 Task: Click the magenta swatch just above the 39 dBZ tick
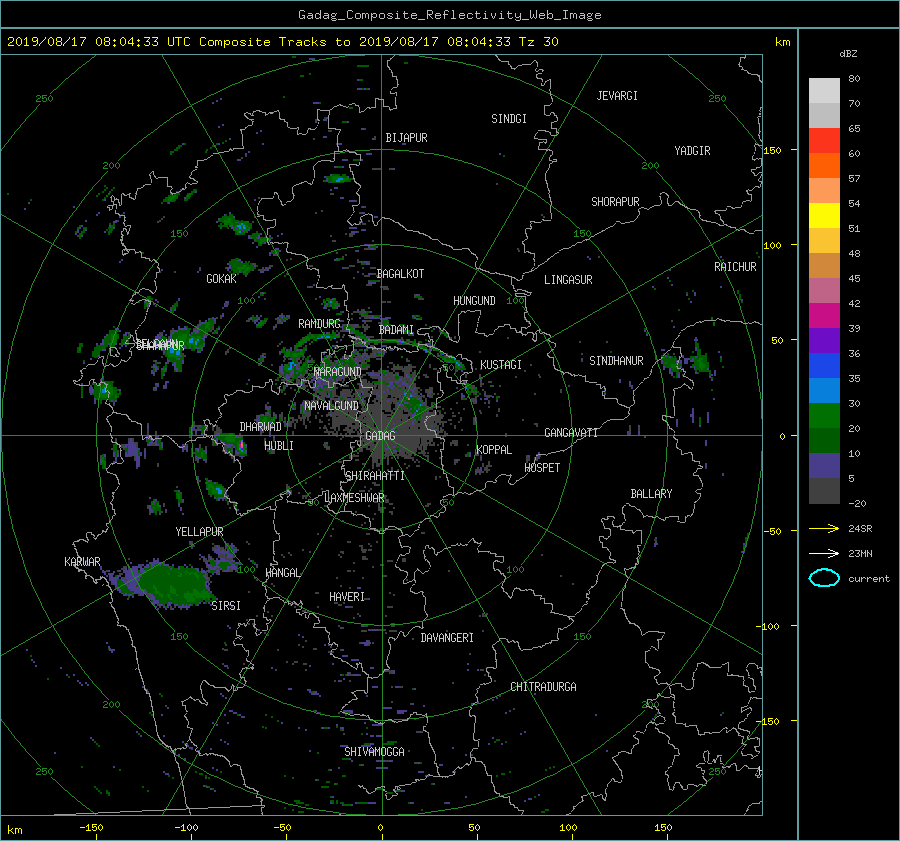click(x=824, y=315)
